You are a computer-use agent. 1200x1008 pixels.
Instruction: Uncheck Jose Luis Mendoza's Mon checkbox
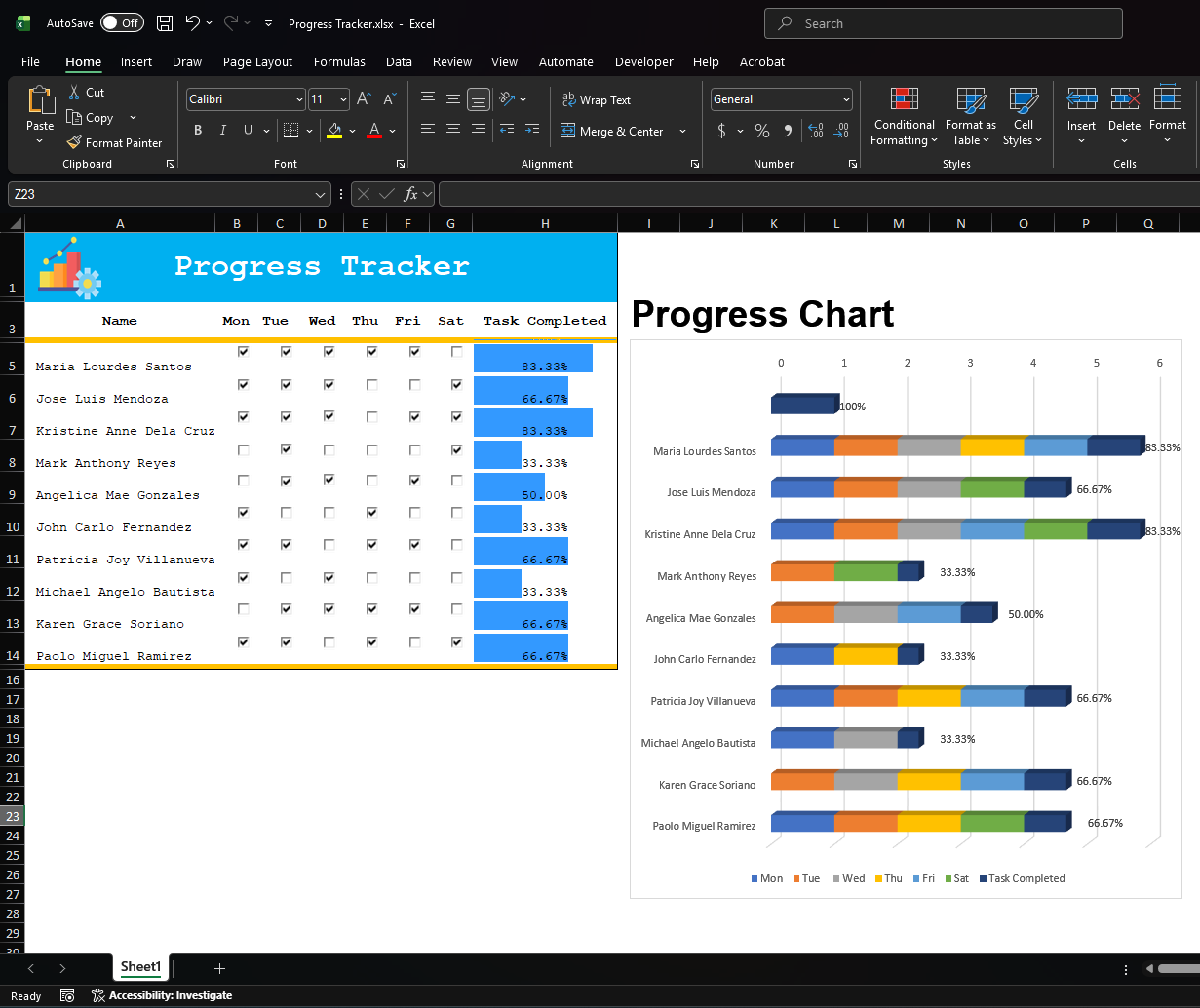coord(242,384)
